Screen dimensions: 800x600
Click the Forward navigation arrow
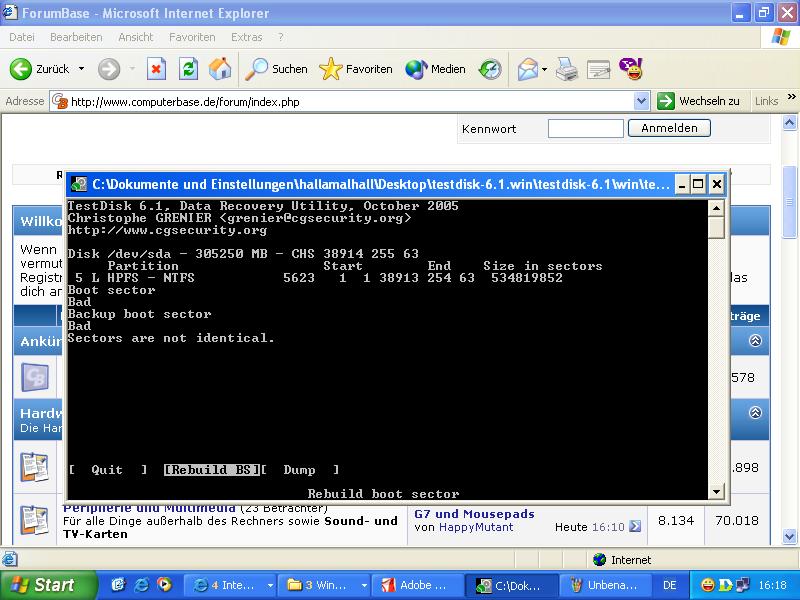coord(109,69)
